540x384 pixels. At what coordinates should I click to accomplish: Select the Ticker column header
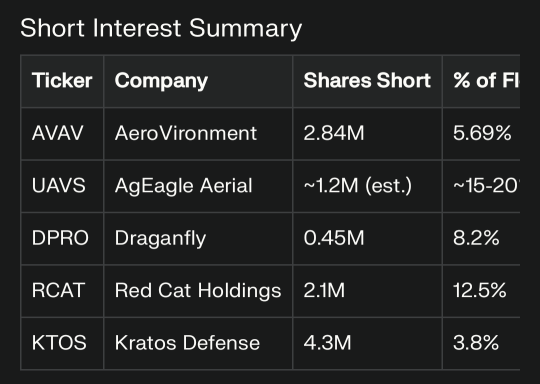(62, 81)
